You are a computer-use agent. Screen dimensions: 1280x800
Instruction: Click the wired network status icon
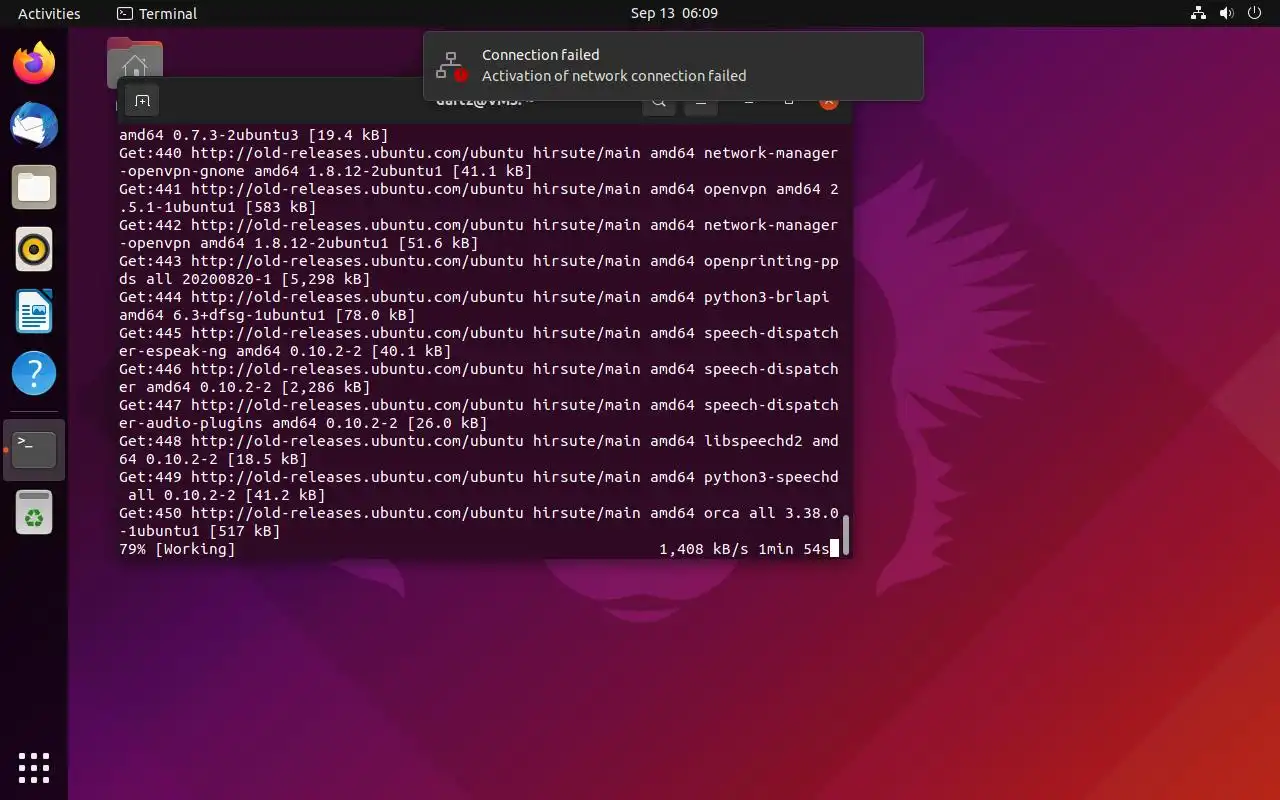pyautogui.click(x=1198, y=14)
